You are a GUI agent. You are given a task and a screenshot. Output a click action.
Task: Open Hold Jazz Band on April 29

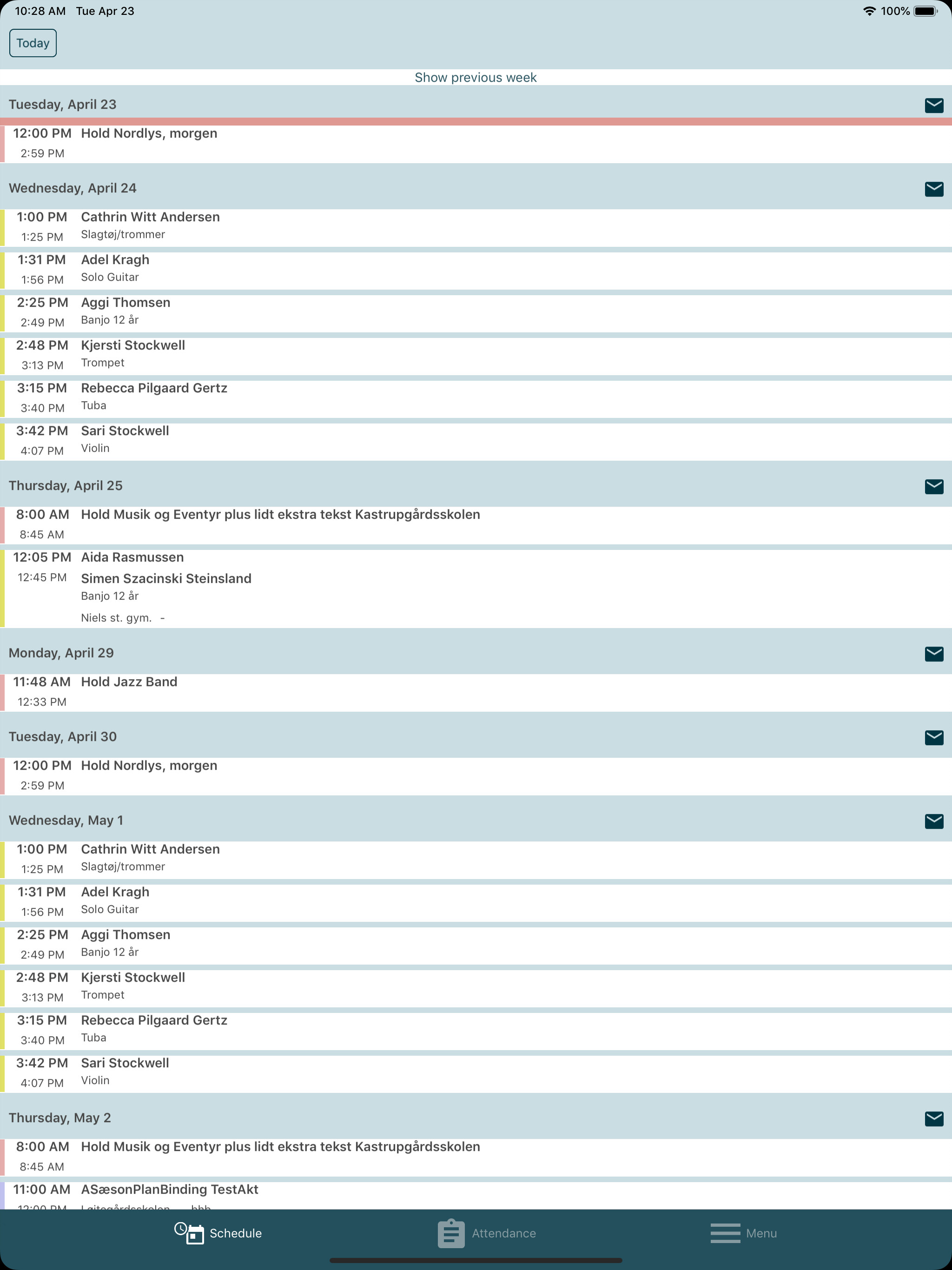[476, 693]
